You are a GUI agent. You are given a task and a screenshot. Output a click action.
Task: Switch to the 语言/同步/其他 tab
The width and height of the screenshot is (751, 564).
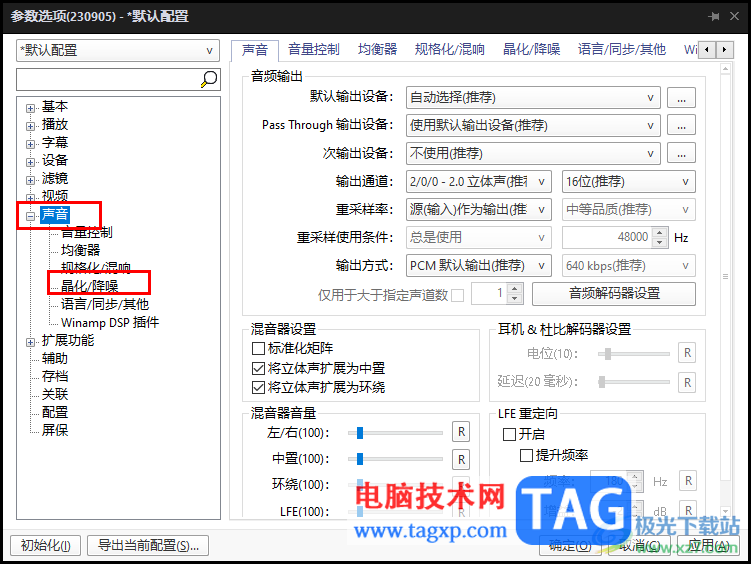622,49
